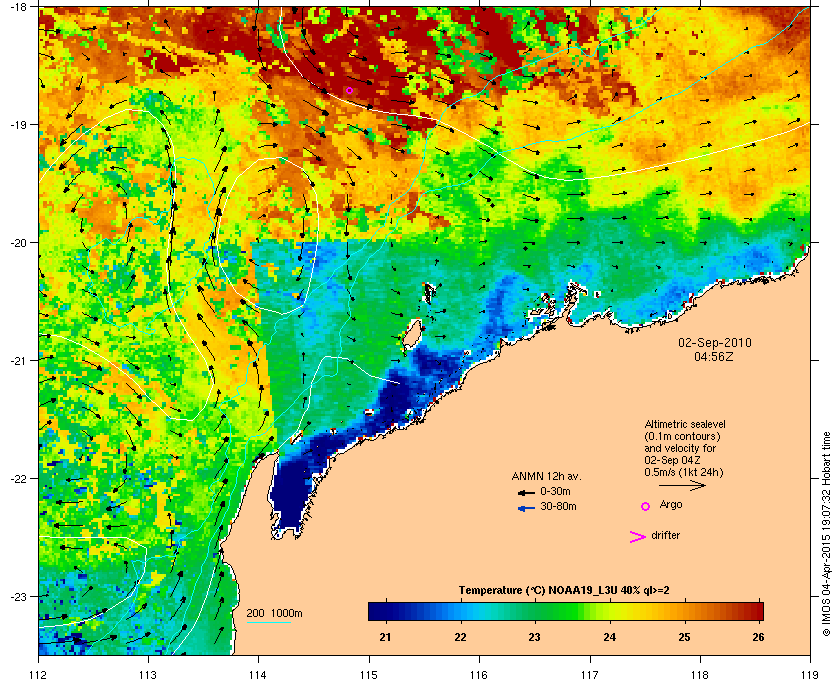Click the large island near 115.4E 20.8S

coord(411,334)
